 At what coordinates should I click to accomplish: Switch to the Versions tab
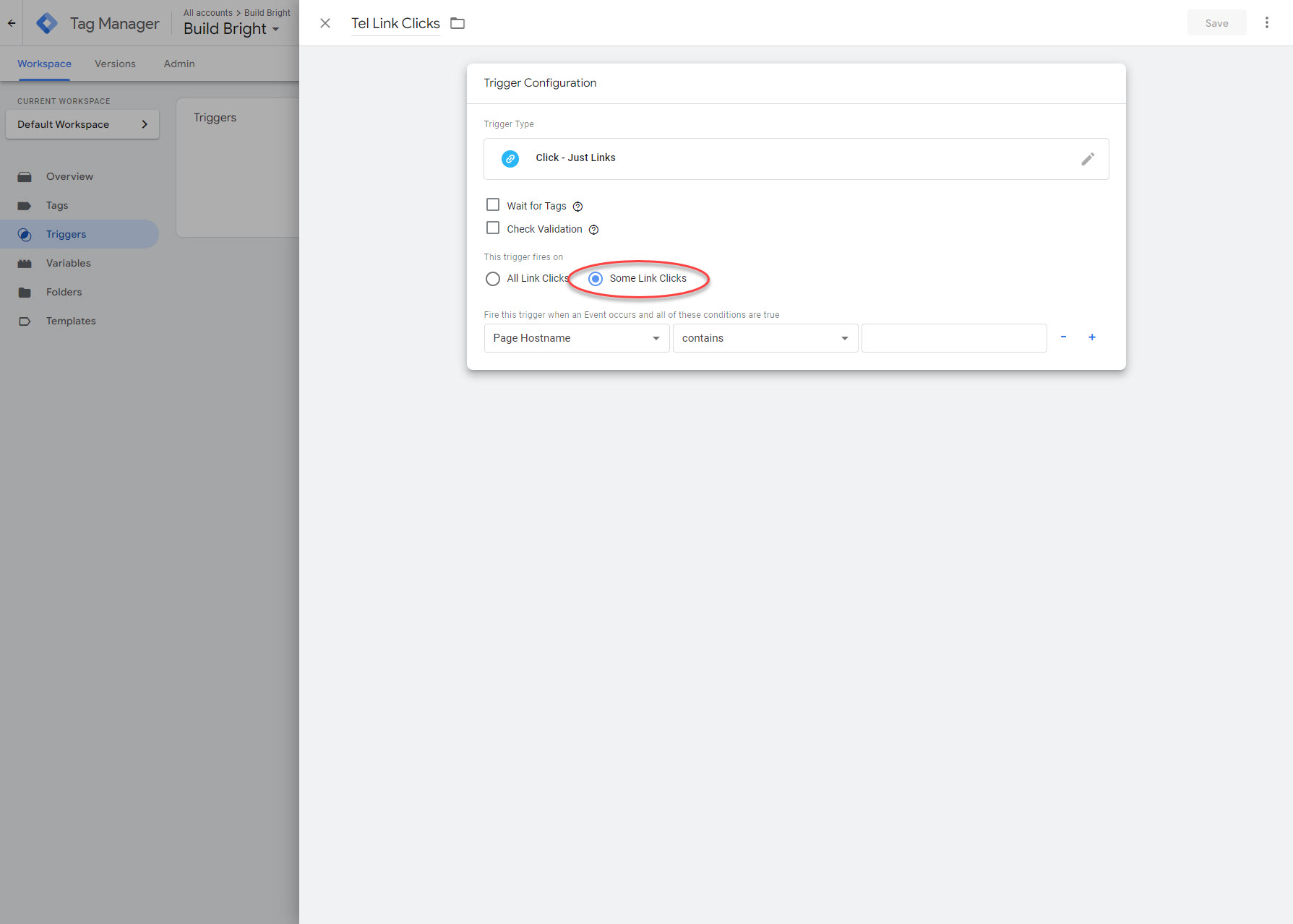point(115,64)
